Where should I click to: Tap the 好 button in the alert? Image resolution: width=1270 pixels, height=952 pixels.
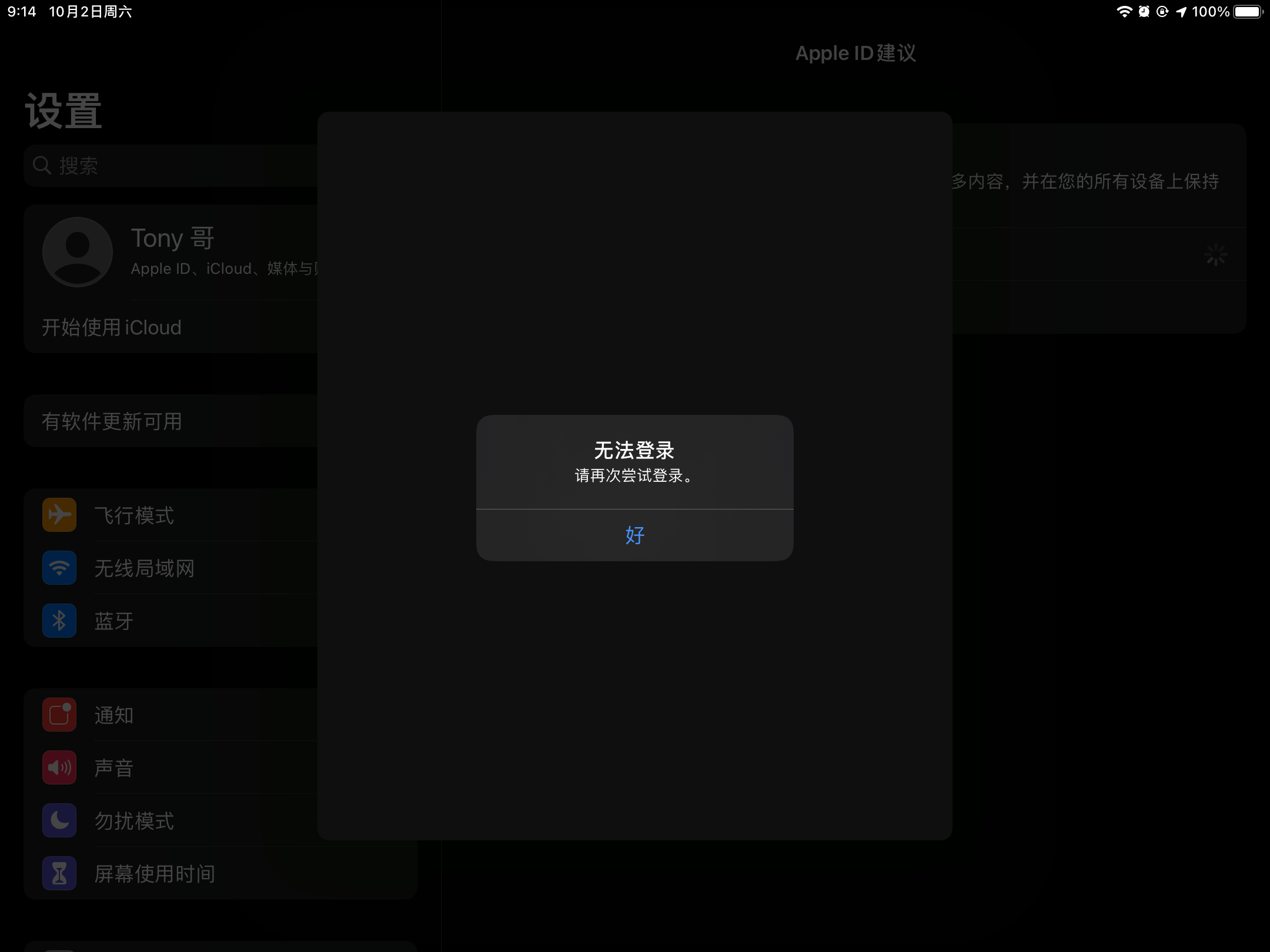click(x=634, y=535)
